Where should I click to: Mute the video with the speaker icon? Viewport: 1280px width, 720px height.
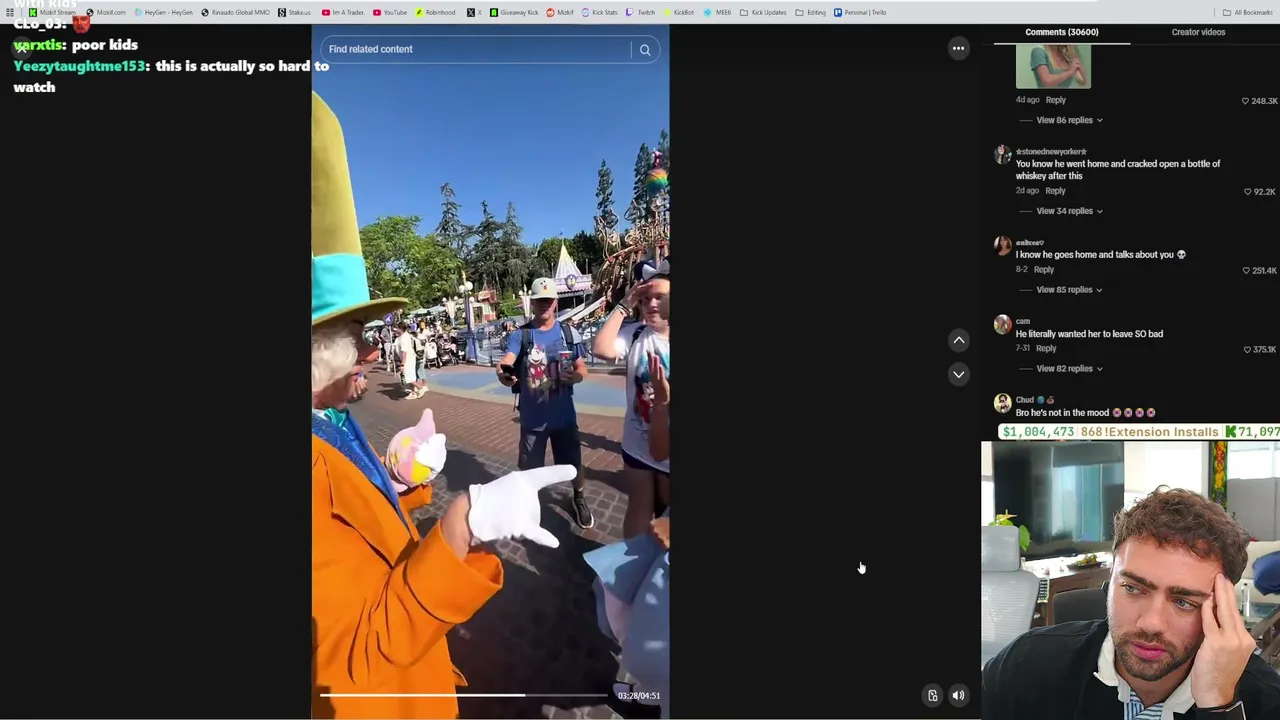pyautogui.click(x=958, y=695)
